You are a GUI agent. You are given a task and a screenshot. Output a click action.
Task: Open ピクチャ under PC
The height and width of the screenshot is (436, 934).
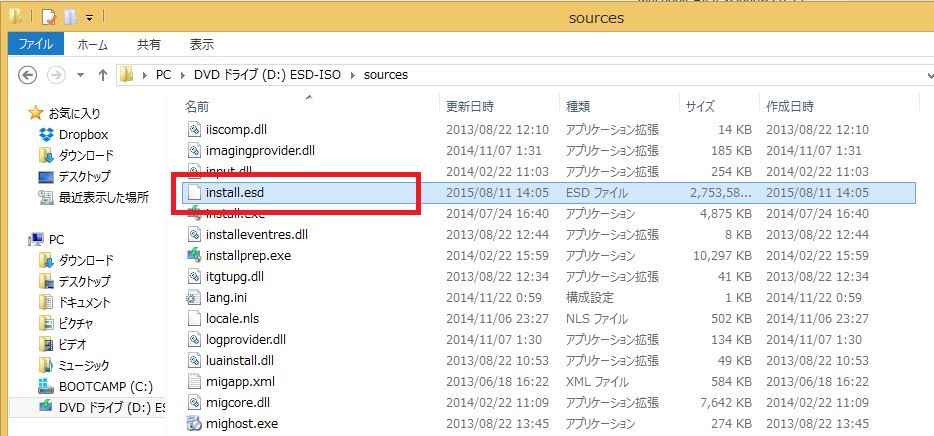[x=76, y=323]
